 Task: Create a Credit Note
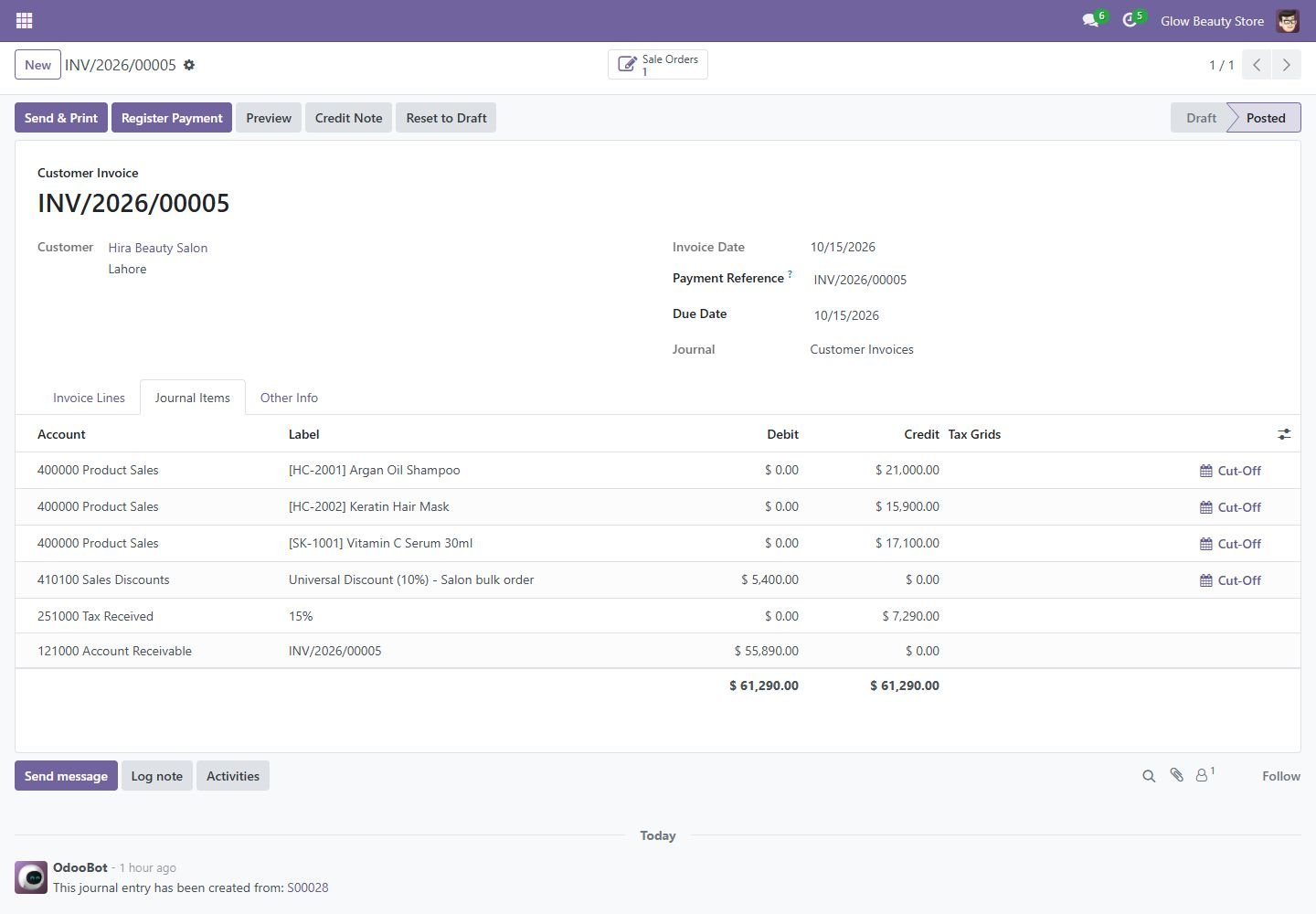[x=348, y=118]
